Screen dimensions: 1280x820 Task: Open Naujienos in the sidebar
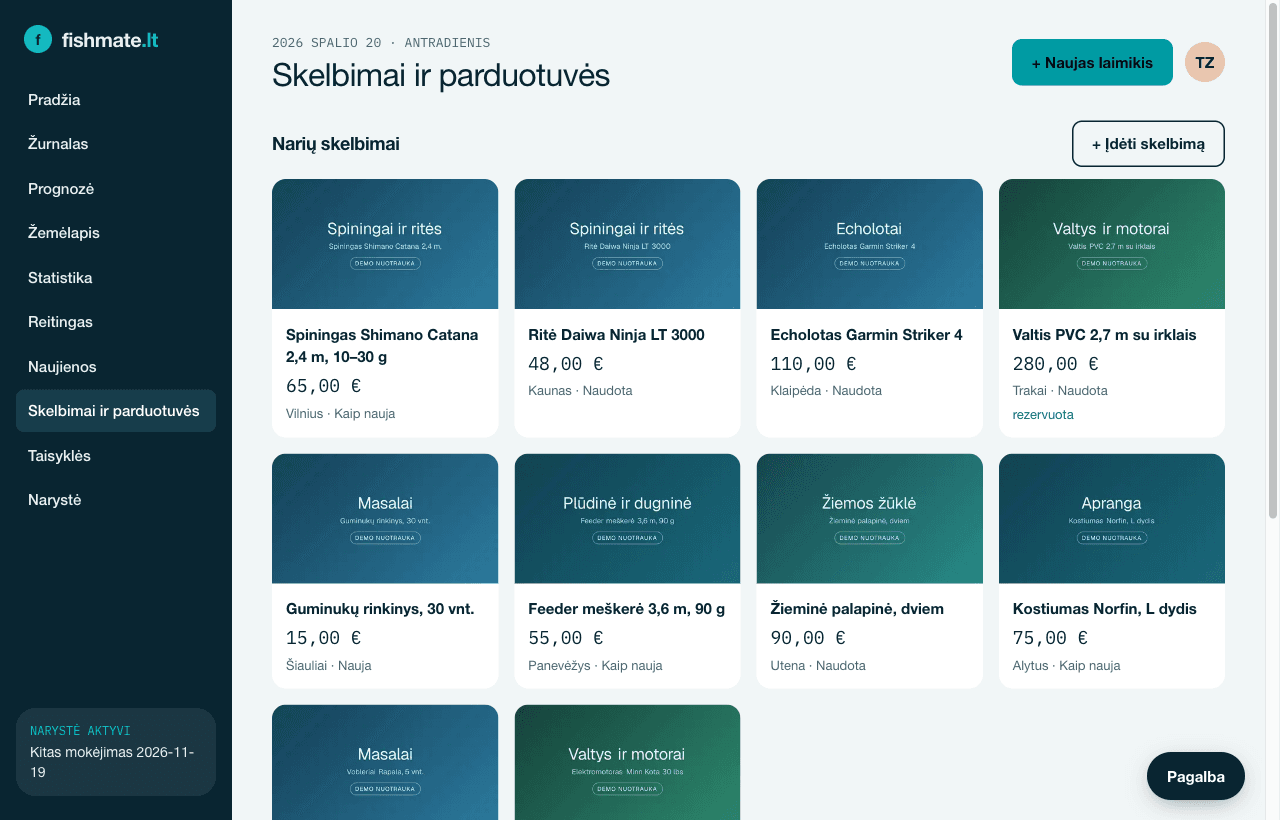click(116, 367)
